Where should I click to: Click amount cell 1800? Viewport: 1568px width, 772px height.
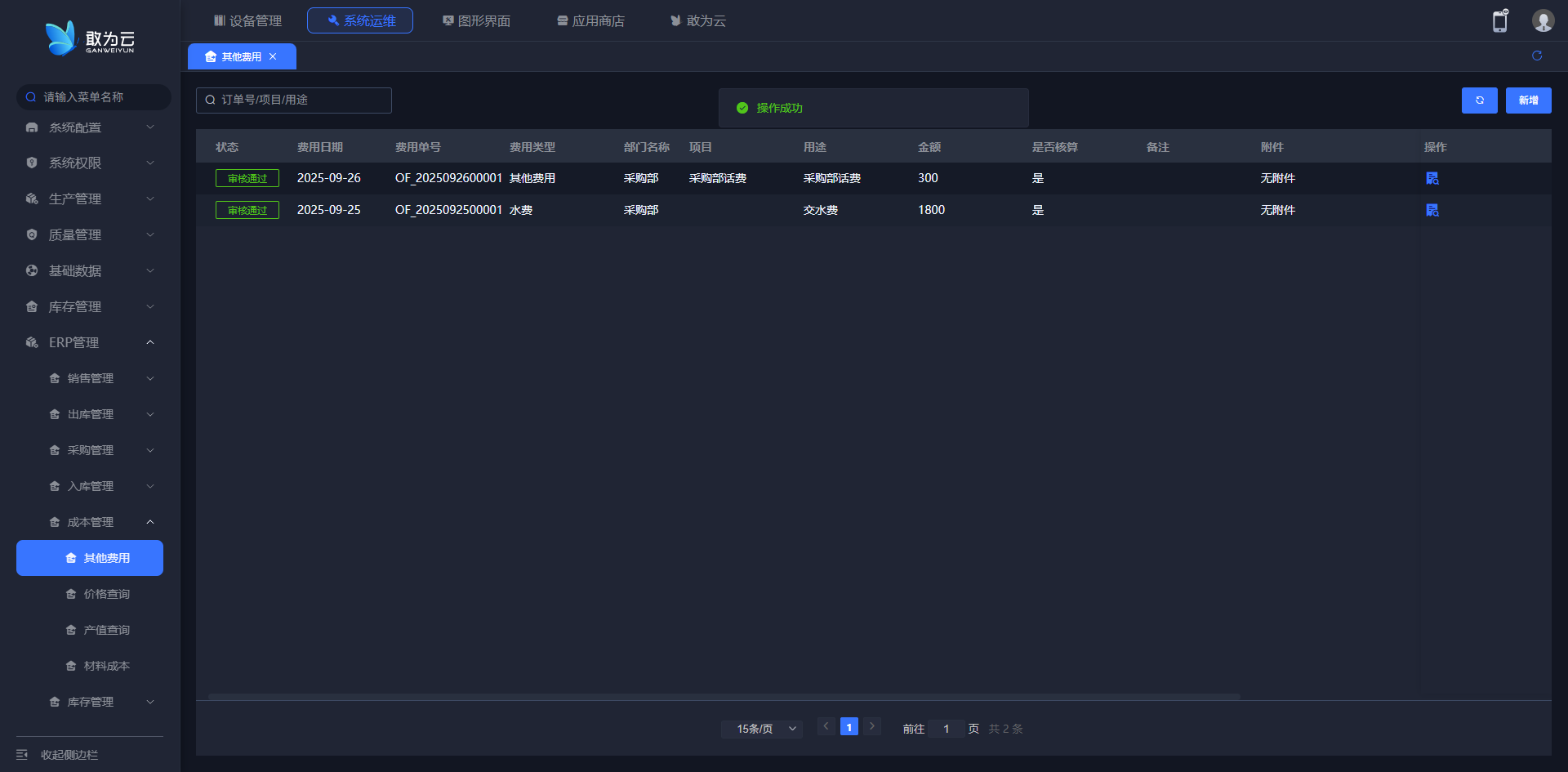(931, 210)
